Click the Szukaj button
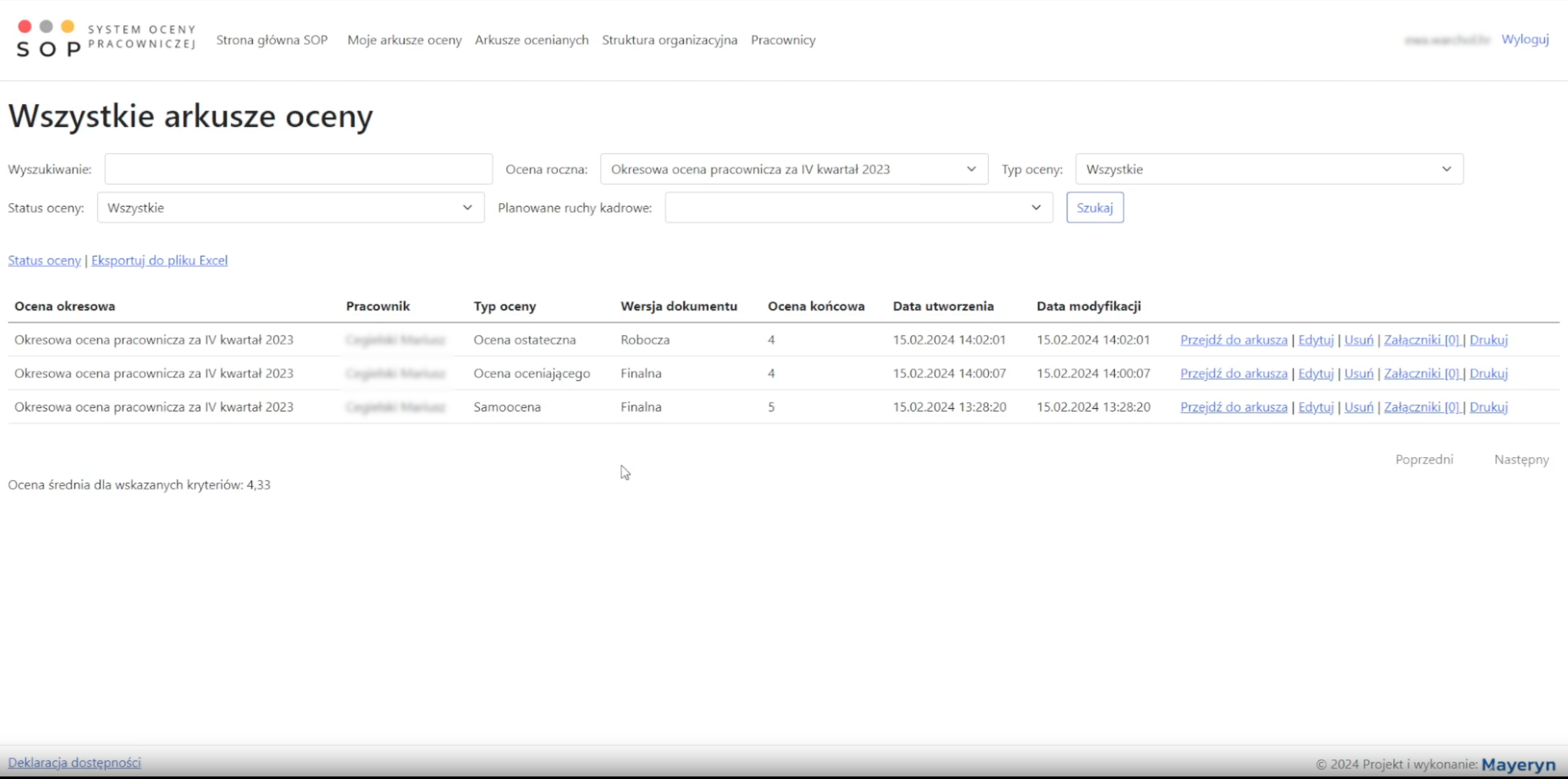Image resolution: width=1568 pixels, height=779 pixels. (x=1094, y=208)
